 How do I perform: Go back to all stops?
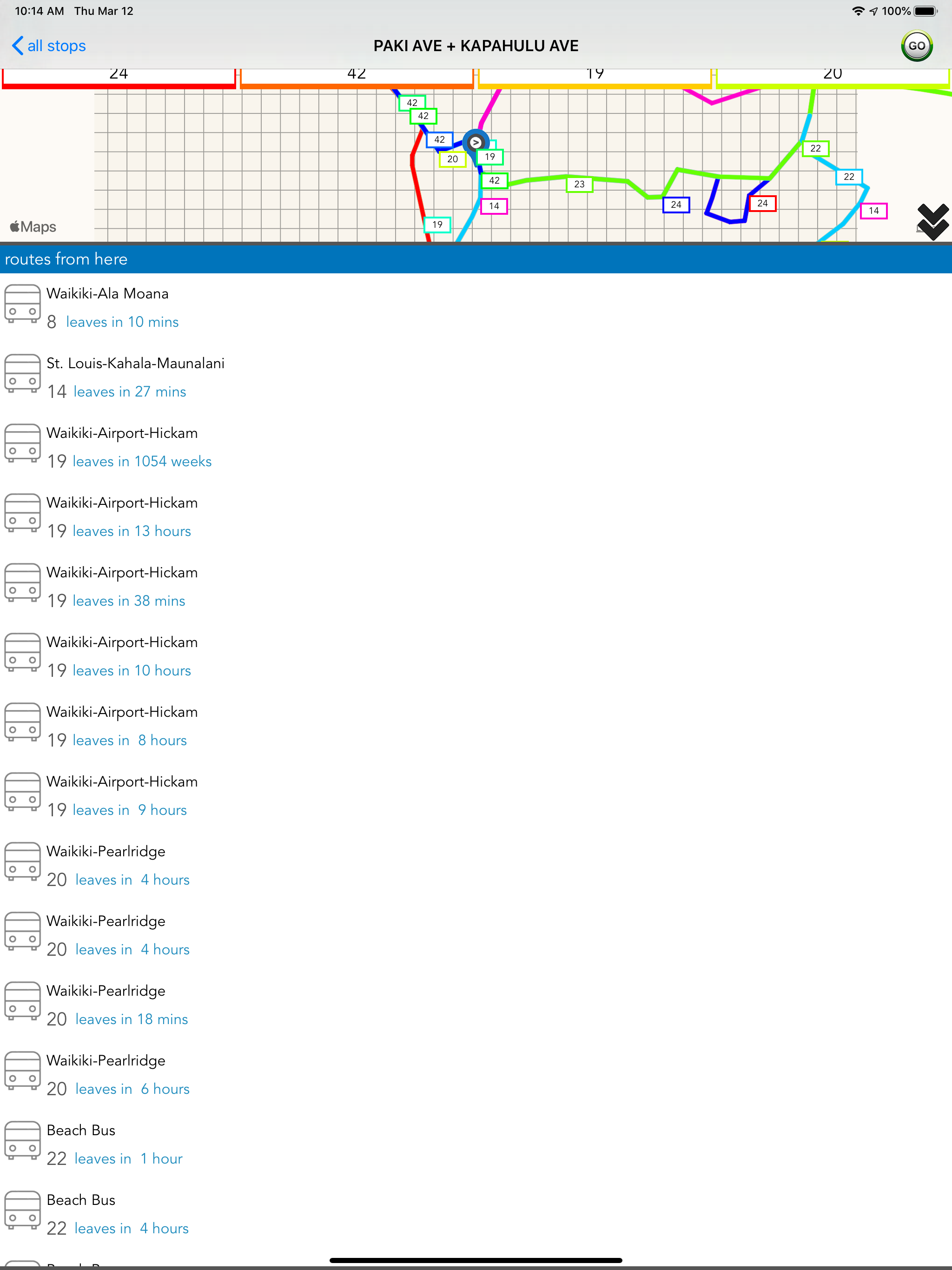pyautogui.click(x=49, y=46)
